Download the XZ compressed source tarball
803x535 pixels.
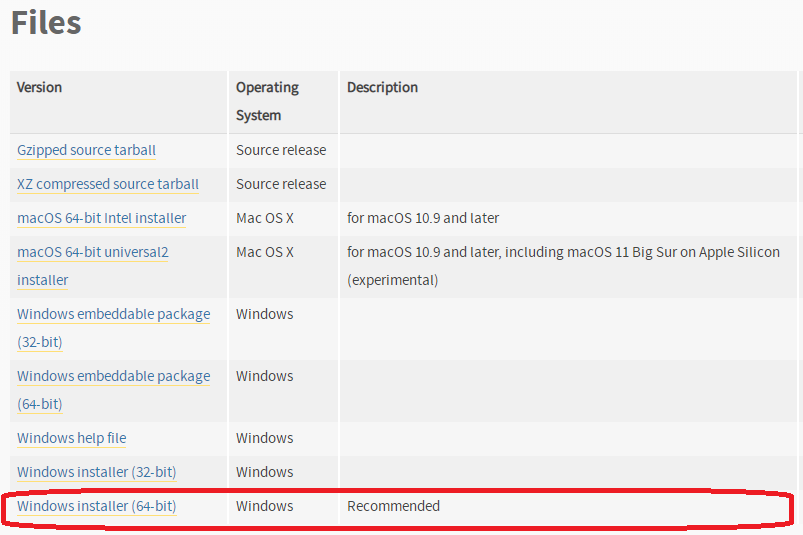pos(108,184)
